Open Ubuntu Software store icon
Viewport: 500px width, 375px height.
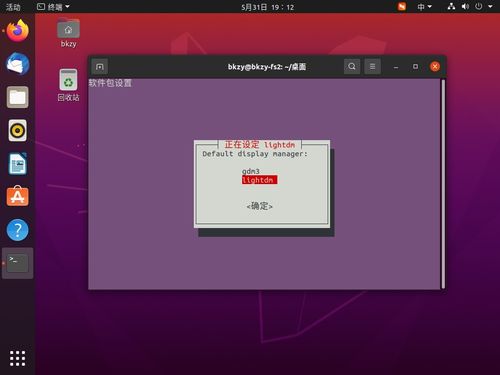click(18, 197)
